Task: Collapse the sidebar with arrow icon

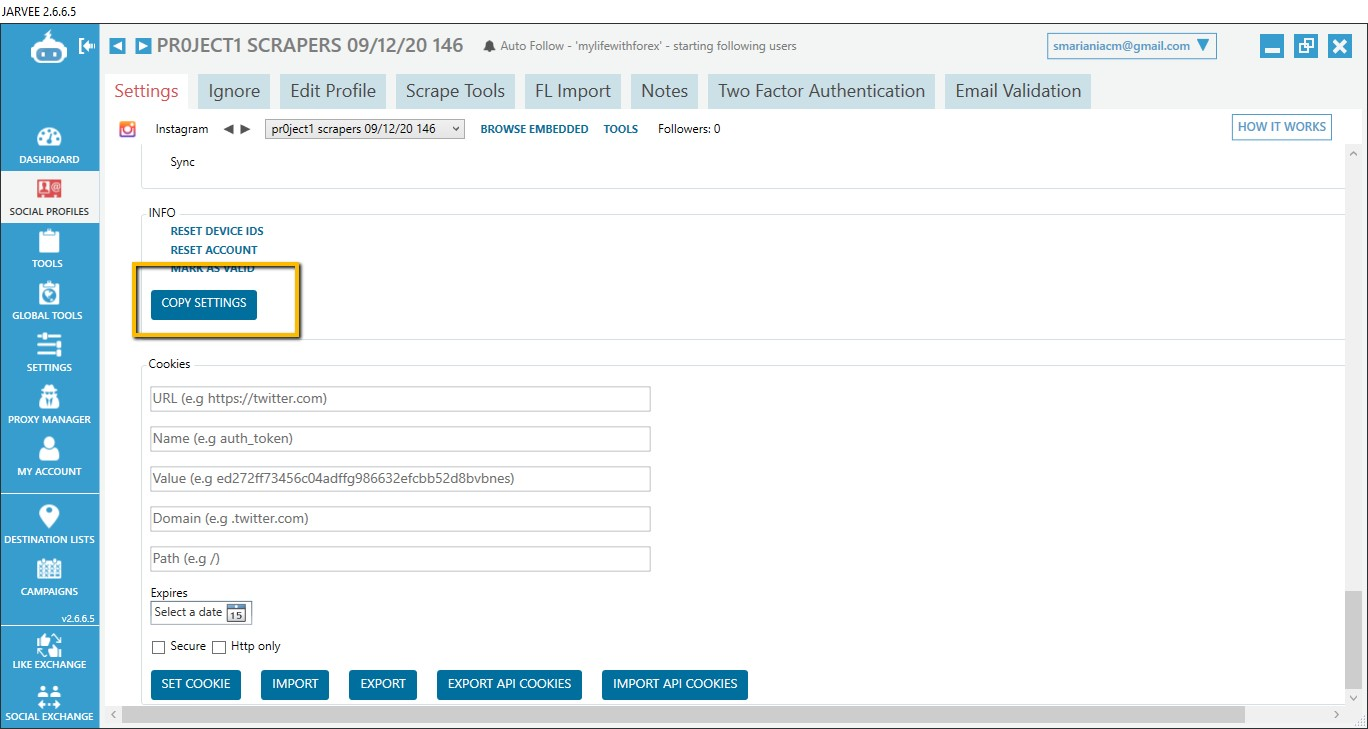Action: pos(87,46)
